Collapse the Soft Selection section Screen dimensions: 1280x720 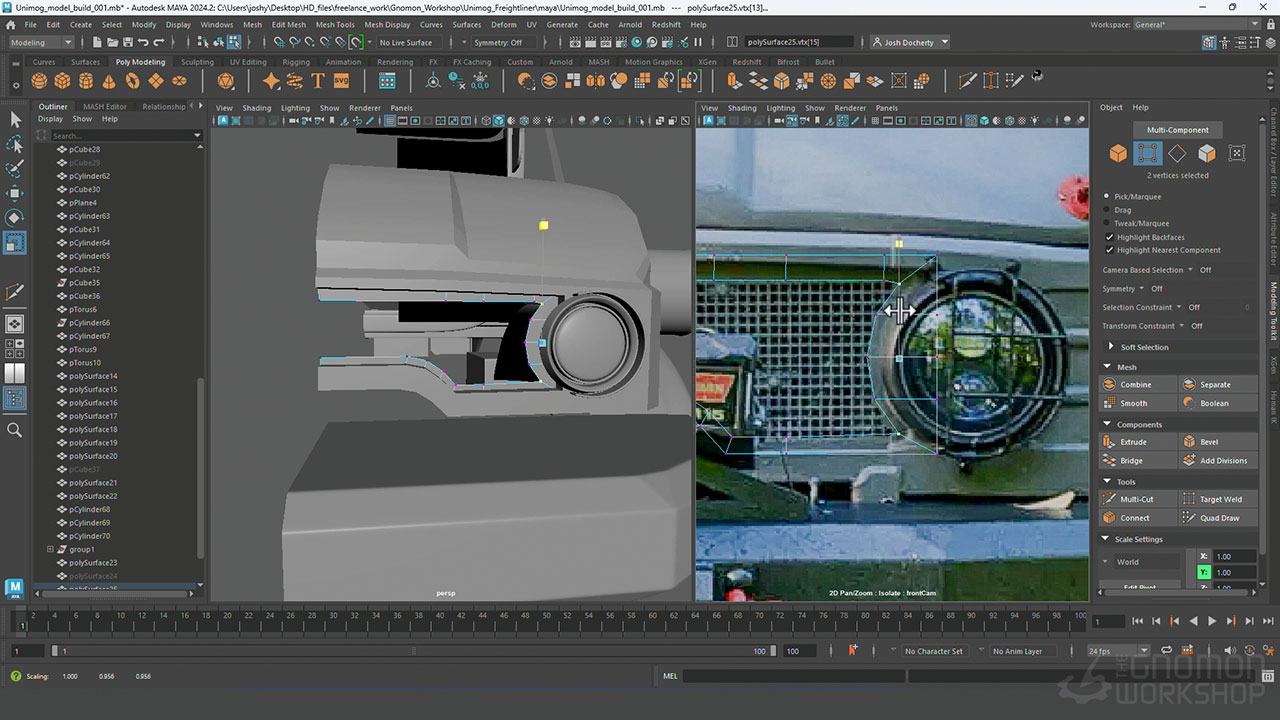[x=1110, y=347]
